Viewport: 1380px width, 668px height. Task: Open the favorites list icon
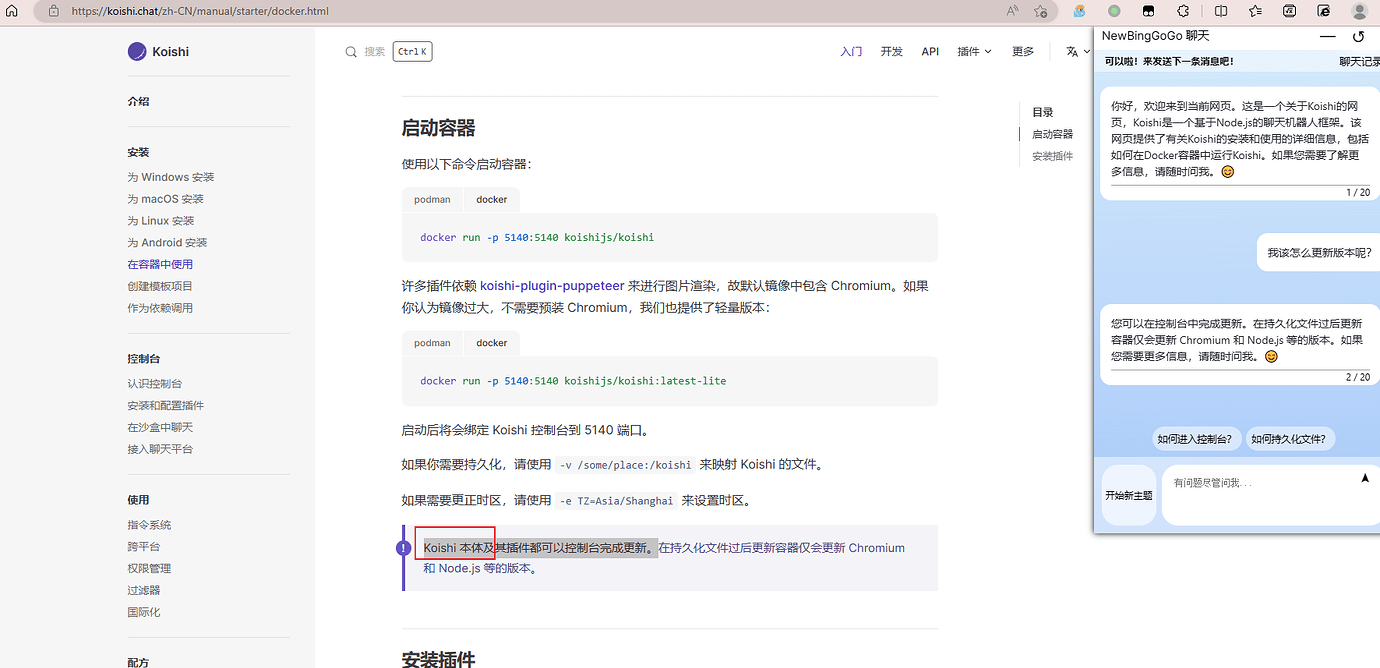(x=1256, y=11)
